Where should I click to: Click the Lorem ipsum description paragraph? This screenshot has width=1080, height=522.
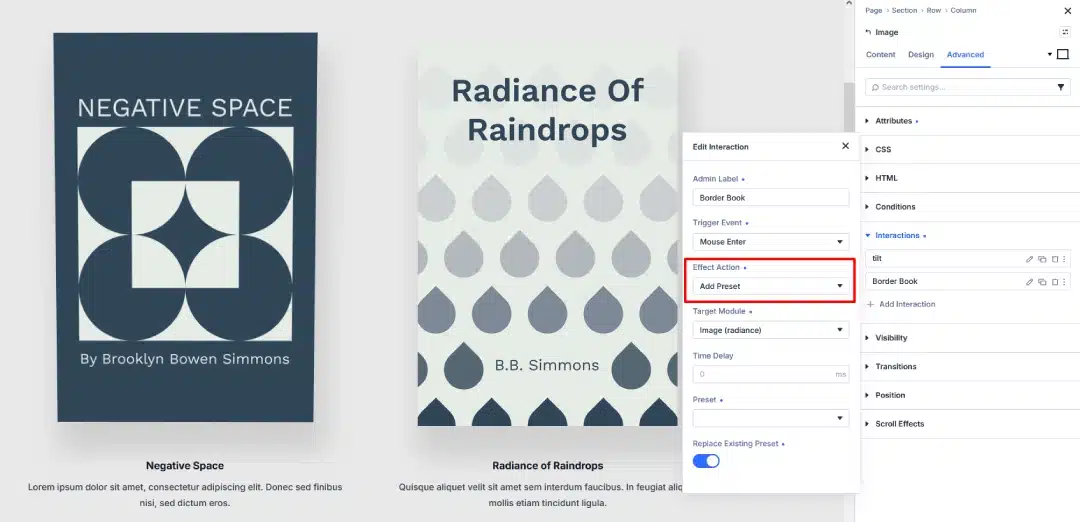(x=185, y=495)
